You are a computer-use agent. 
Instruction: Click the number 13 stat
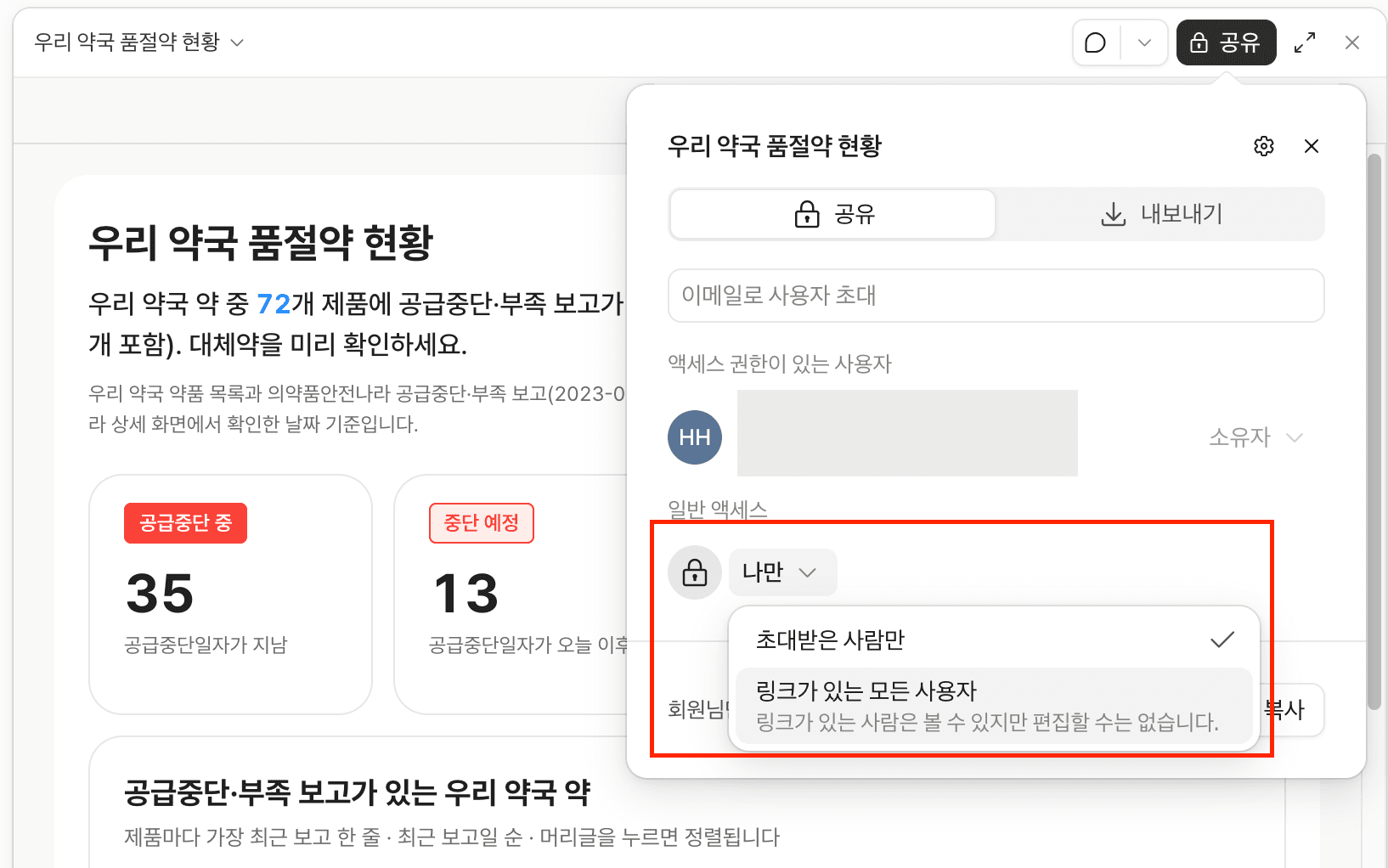[x=465, y=593]
